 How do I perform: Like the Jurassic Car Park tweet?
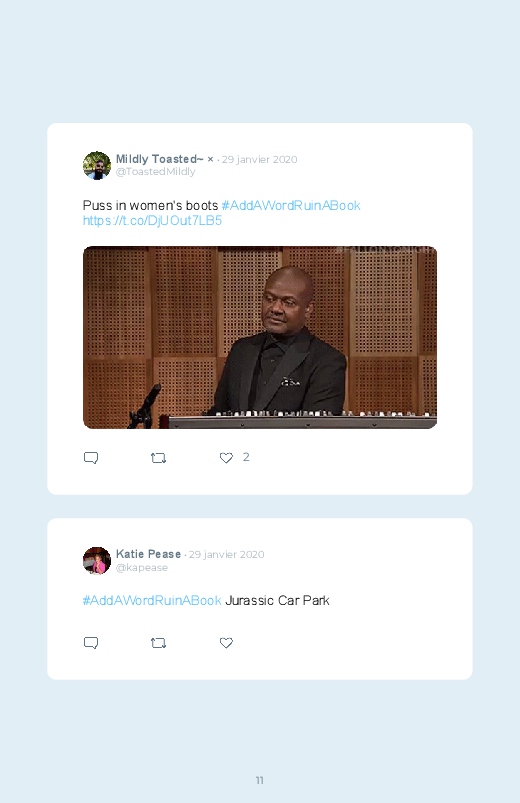coord(226,643)
